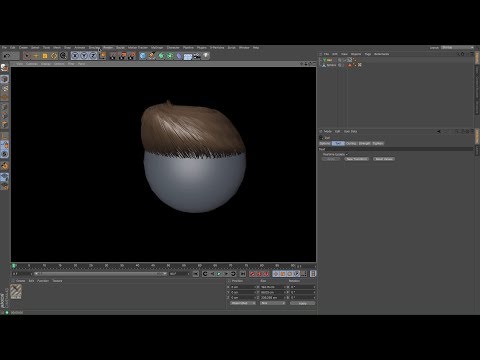Open the Attribute Manager Mode menu
Screen dimensions: 480x360
tap(328, 131)
